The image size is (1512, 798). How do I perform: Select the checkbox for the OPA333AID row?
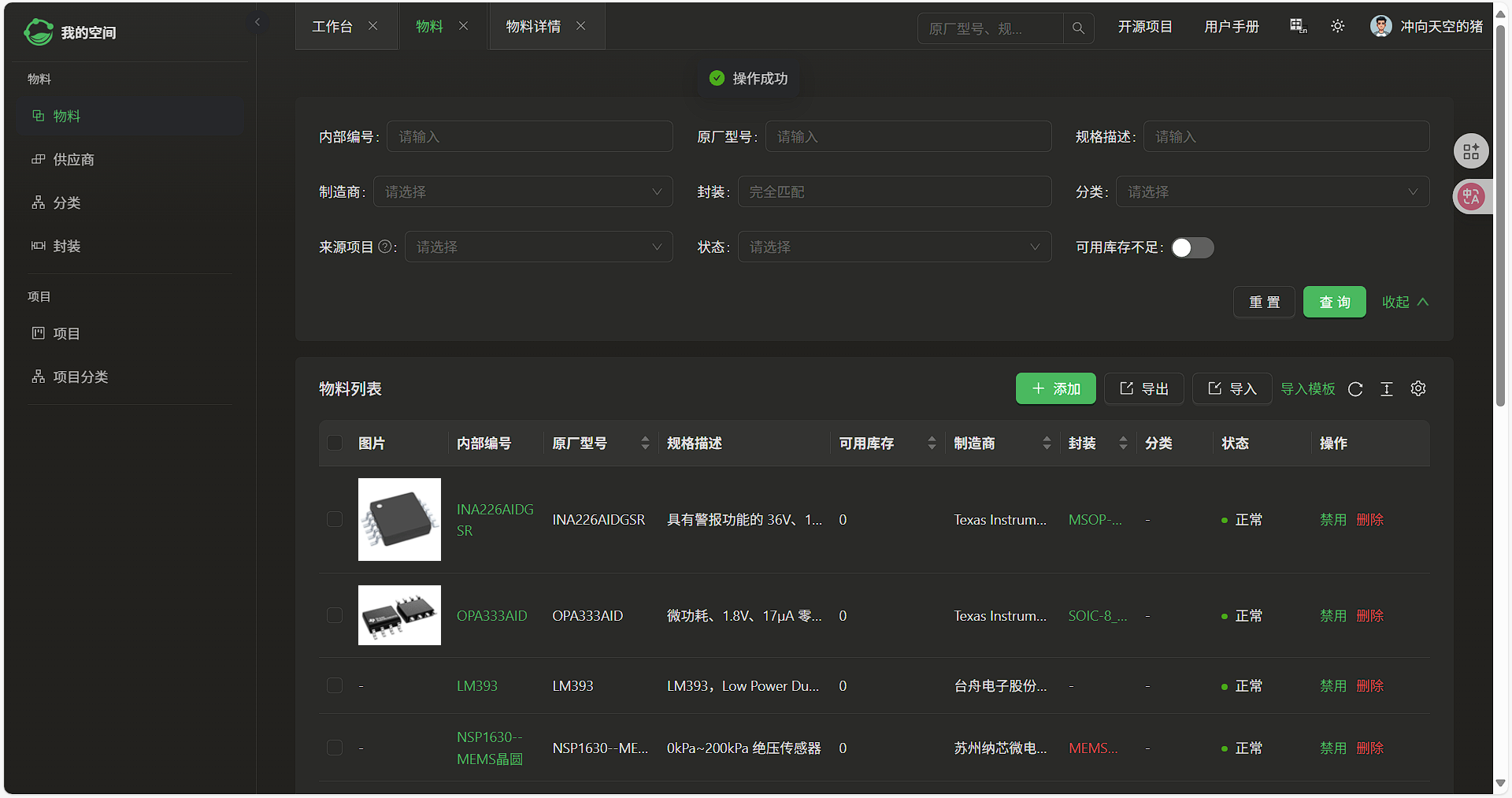tap(335, 615)
